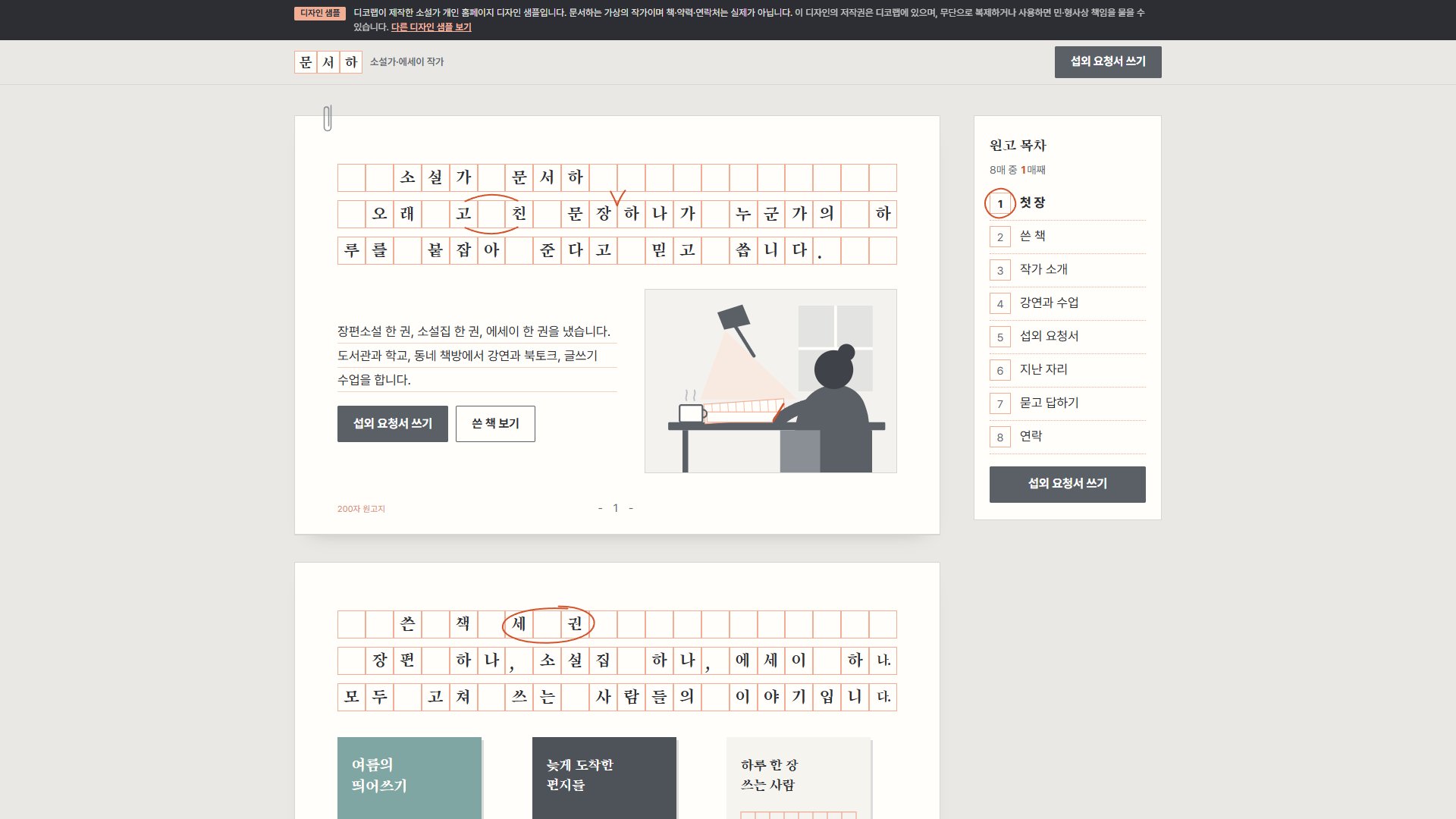Open the 문서하 logo in the header
The image size is (1456, 819).
[x=328, y=62]
